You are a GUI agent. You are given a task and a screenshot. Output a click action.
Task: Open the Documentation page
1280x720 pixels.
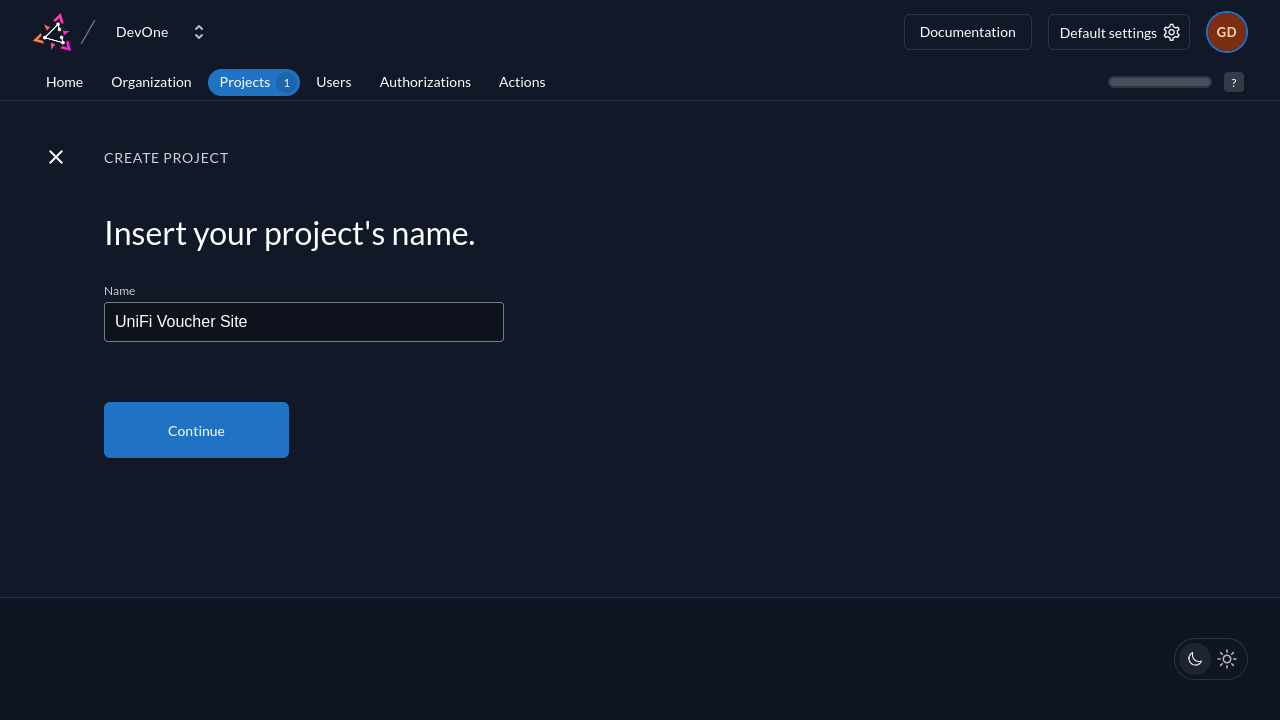click(x=967, y=32)
